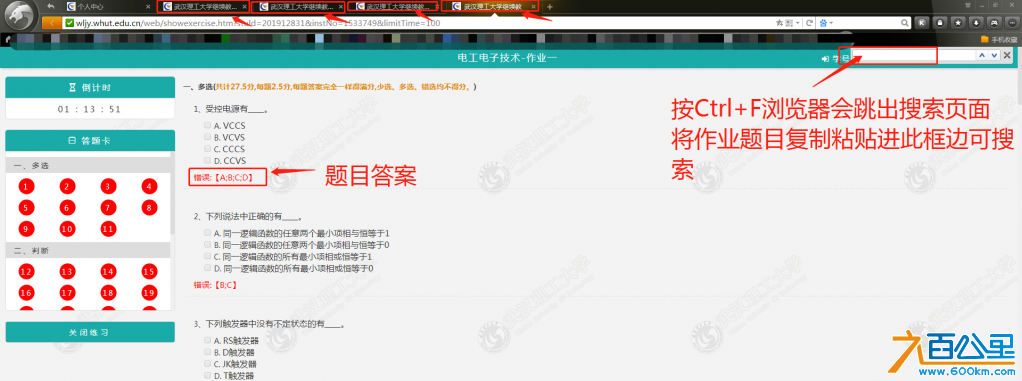Image resolution: width=1022 pixels, height=381 pixels.
Task: Open favorites with round star toolbar icon
Action: tap(957, 23)
